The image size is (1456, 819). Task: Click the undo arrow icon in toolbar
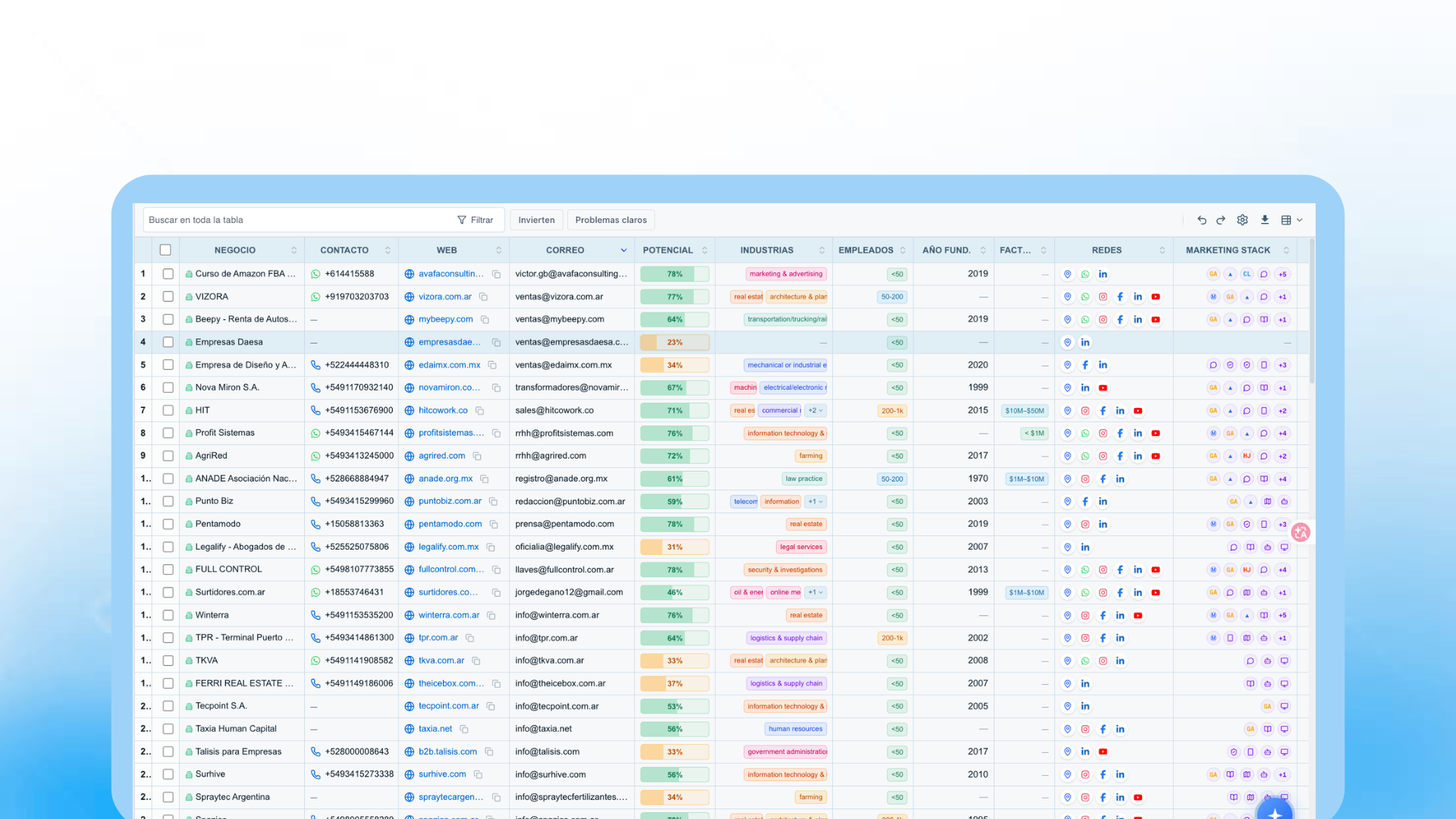pyautogui.click(x=1202, y=220)
